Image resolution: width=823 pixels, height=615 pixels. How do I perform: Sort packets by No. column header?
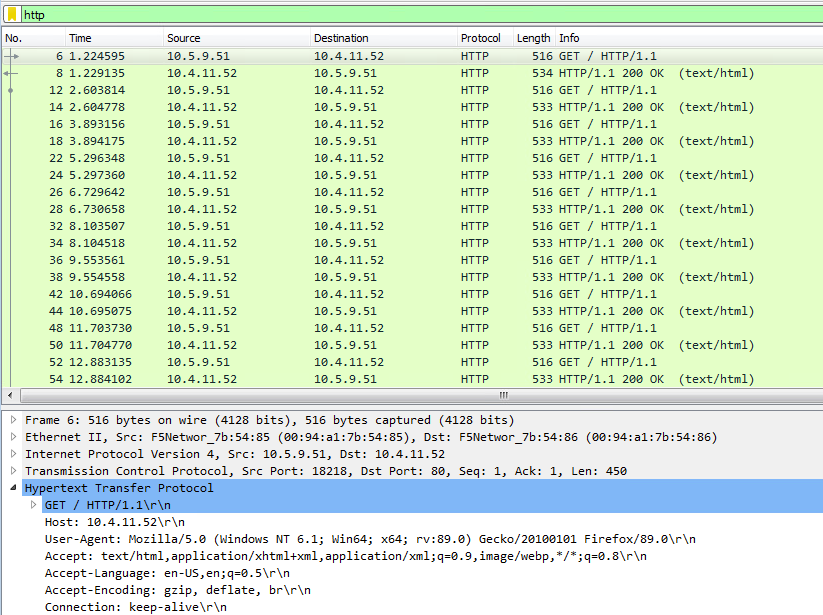(34, 38)
